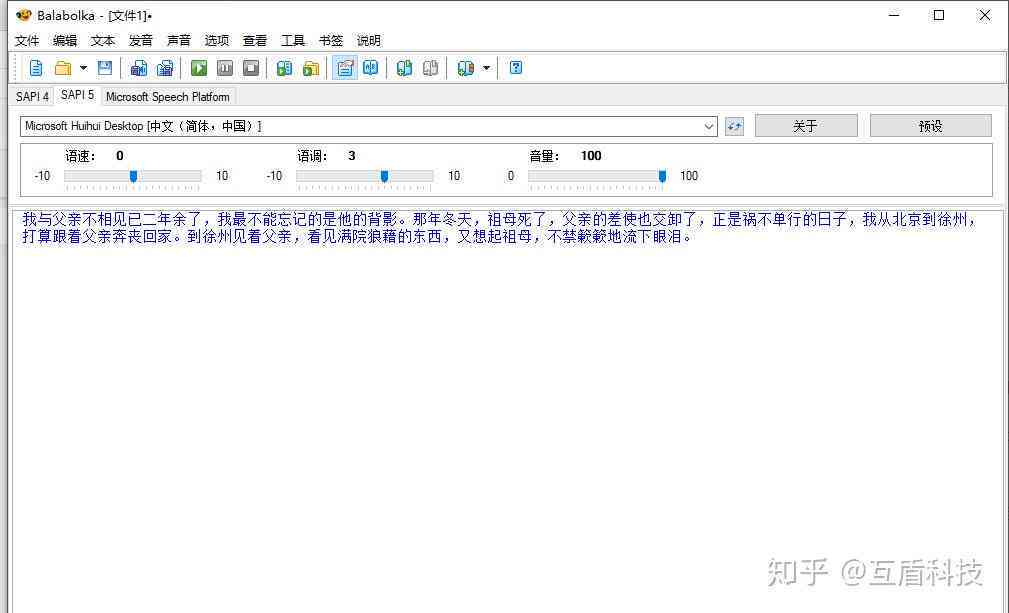This screenshot has width=1009, height=613.
Task: Click the Go to bookmark book icon
Action: click(x=465, y=68)
